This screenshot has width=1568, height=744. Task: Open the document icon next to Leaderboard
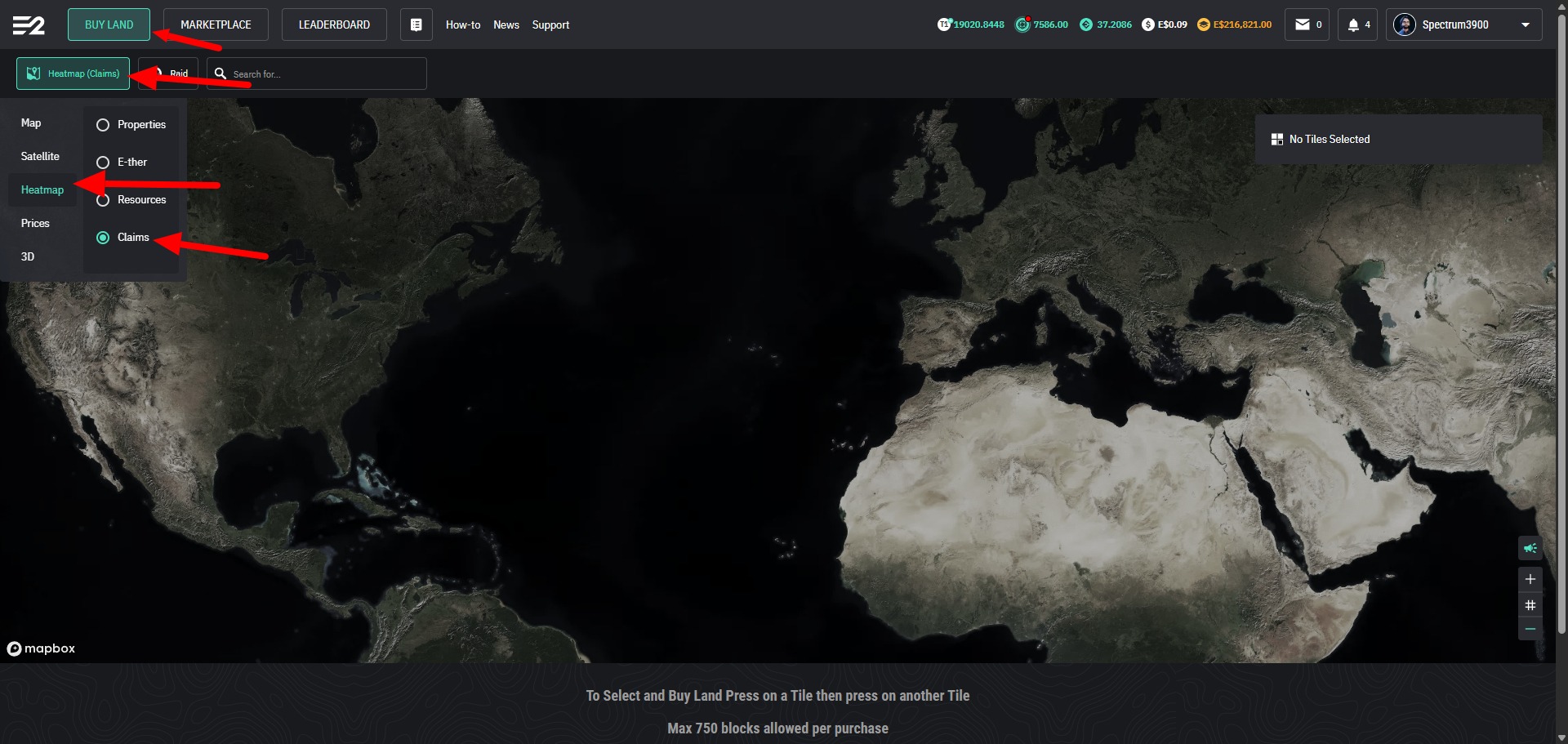point(416,25)
